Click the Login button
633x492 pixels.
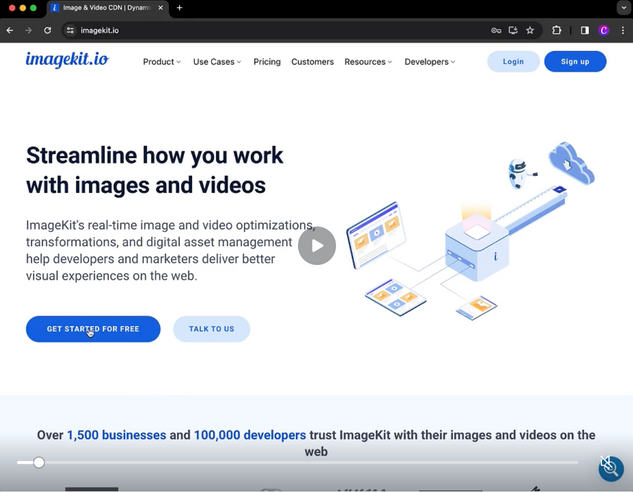(x=513, y=62)
